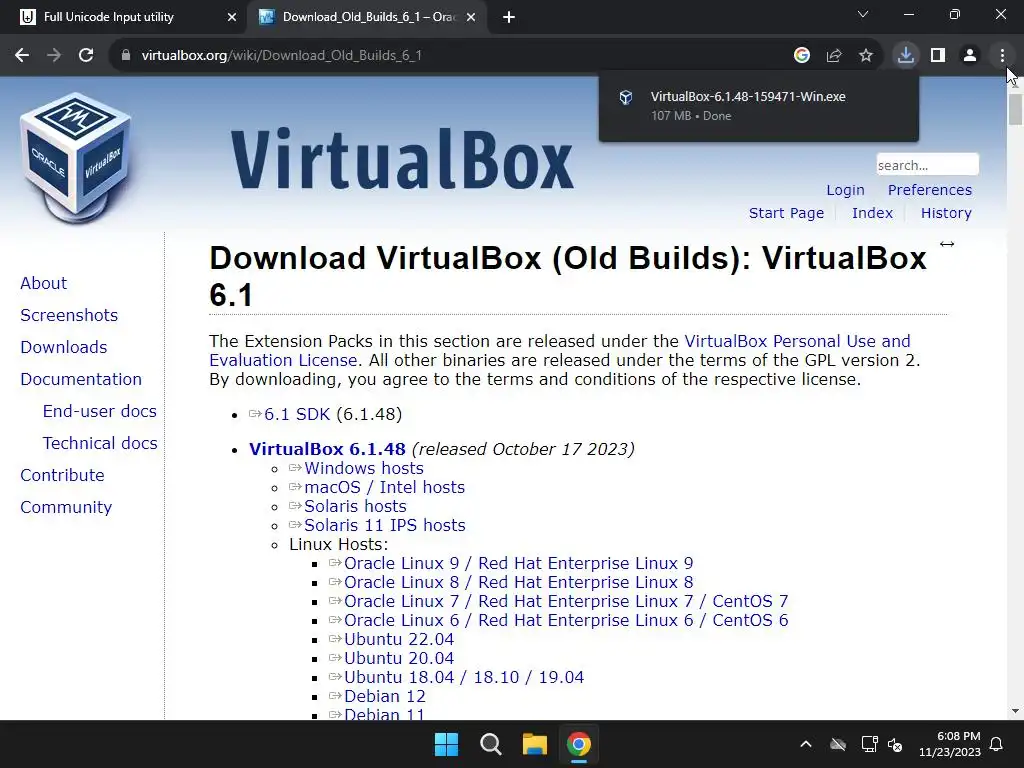Bookmark this page with the star
The image size is (1024, 768).
point(866,56)
